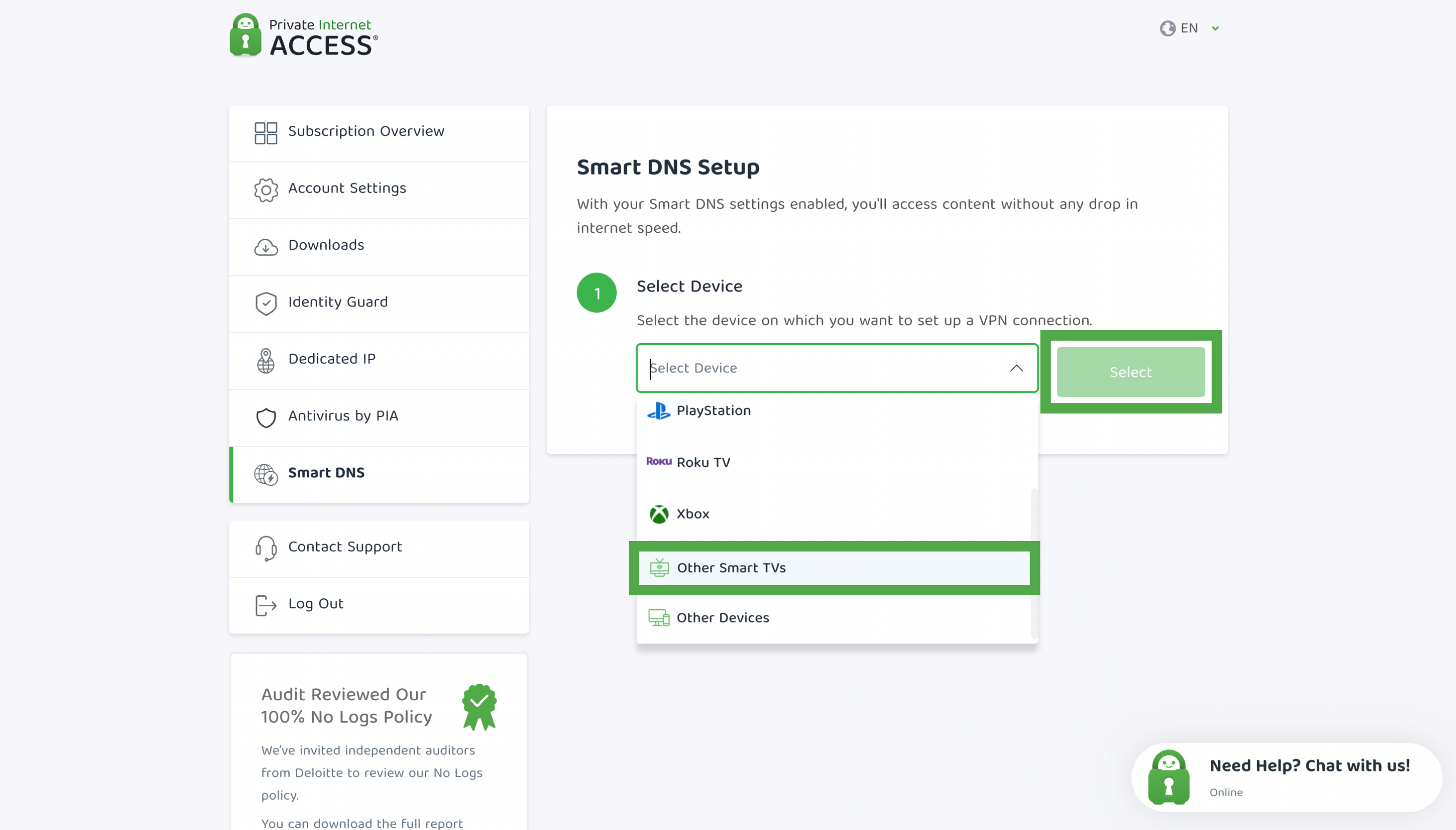Click the globe language icon
Screen dimensions: 1456x830
pyautogui.click(x=1167, y=28)
